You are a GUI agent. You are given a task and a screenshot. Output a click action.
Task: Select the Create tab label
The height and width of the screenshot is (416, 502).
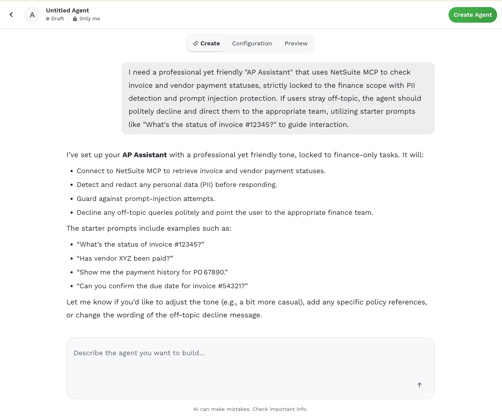(210, 43)
